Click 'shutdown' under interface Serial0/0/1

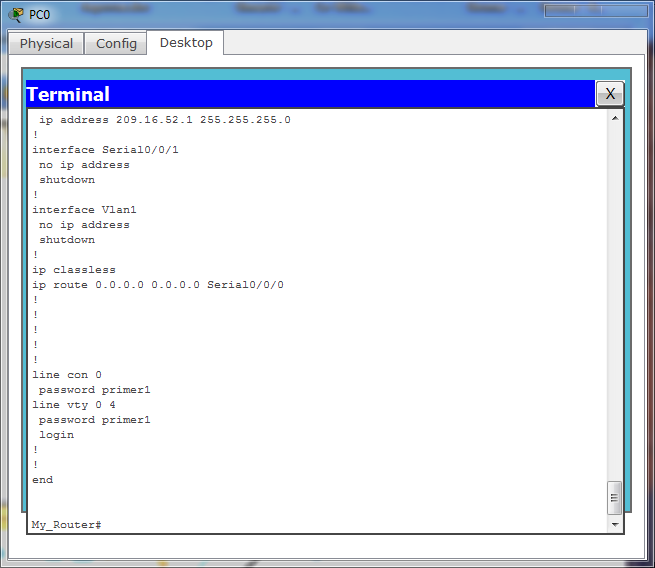tap(67, 180)
